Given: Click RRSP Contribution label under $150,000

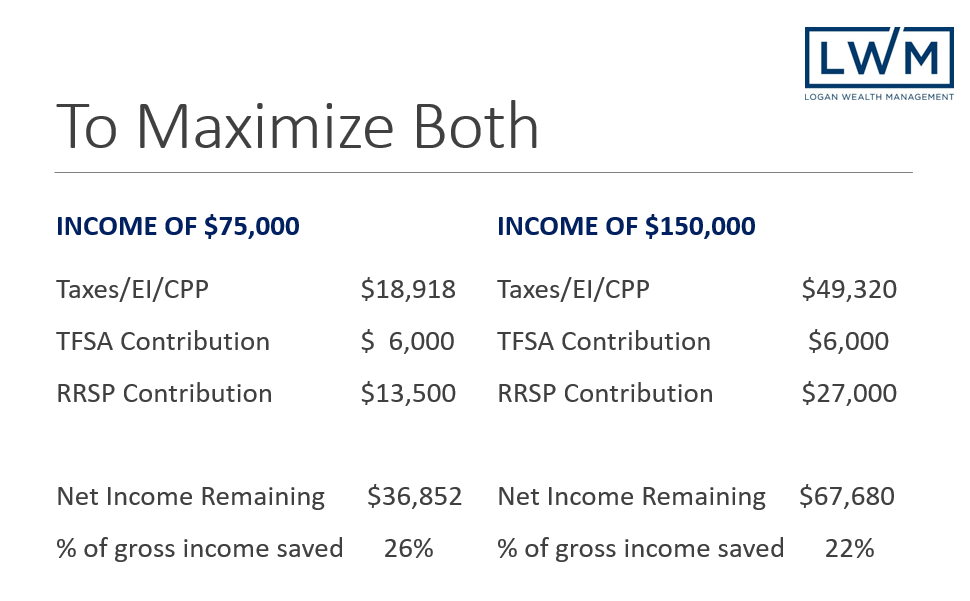Looking at the screenshot, I should click(x=605, y=393).
